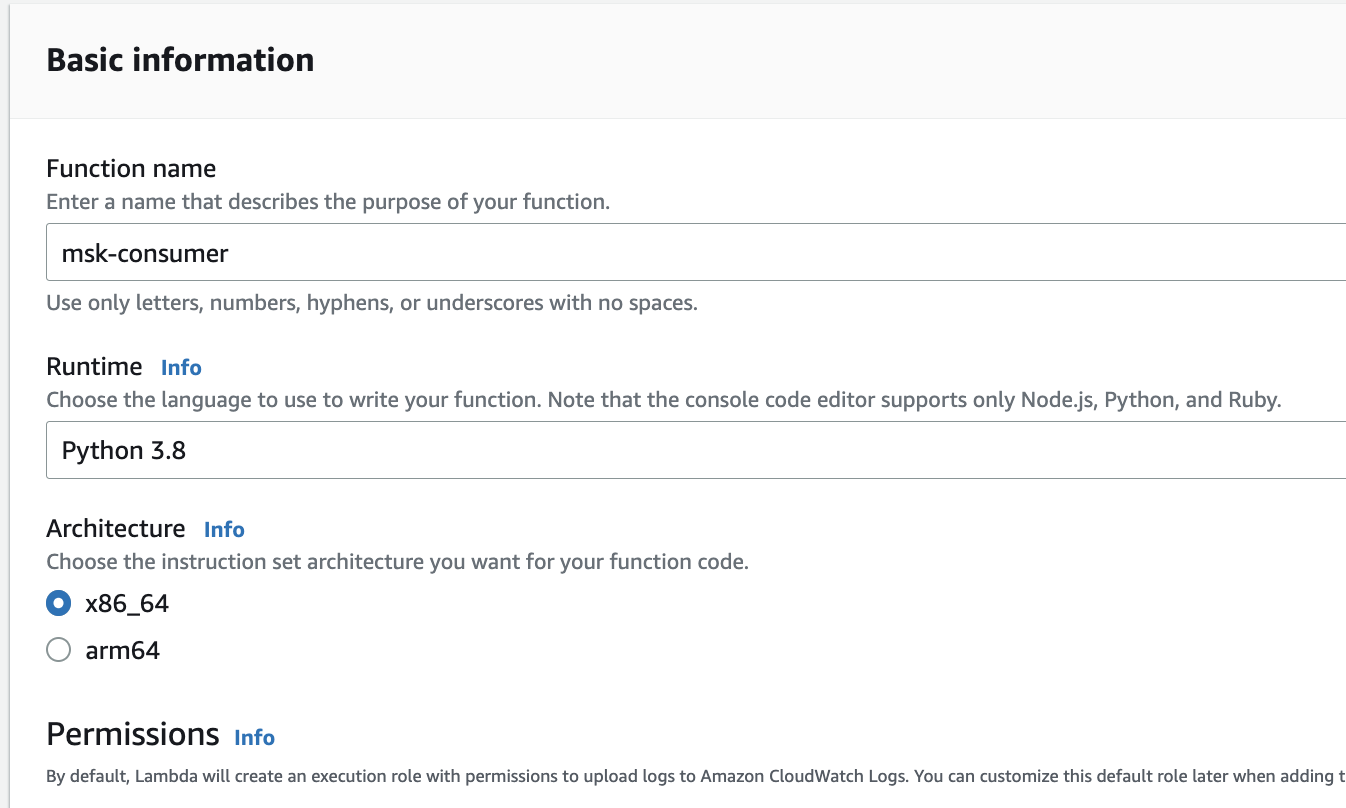Open the Permissions Info link

coord(254,738)
